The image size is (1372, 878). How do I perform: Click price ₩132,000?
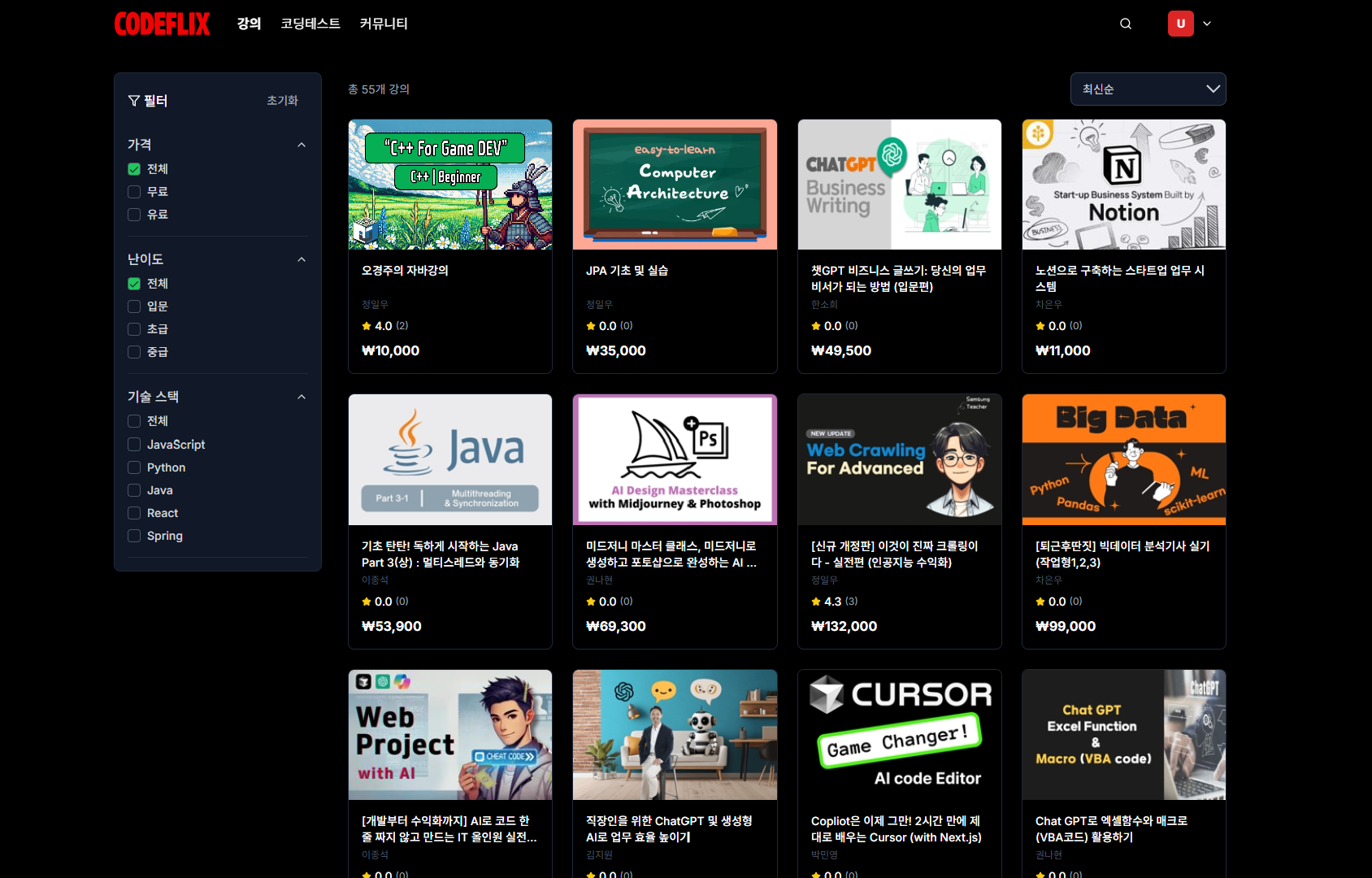click(x=844, y=627)
